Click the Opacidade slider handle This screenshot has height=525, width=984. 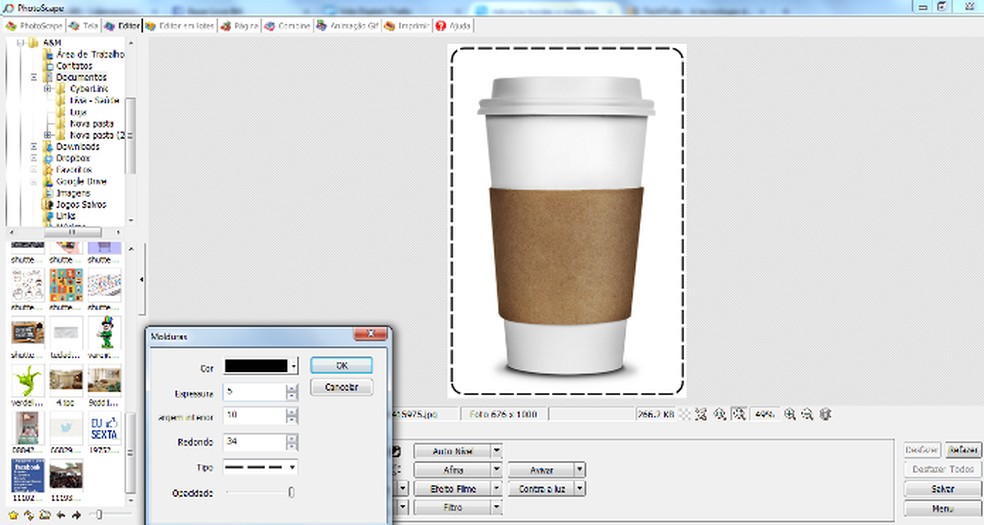point(291,491)
